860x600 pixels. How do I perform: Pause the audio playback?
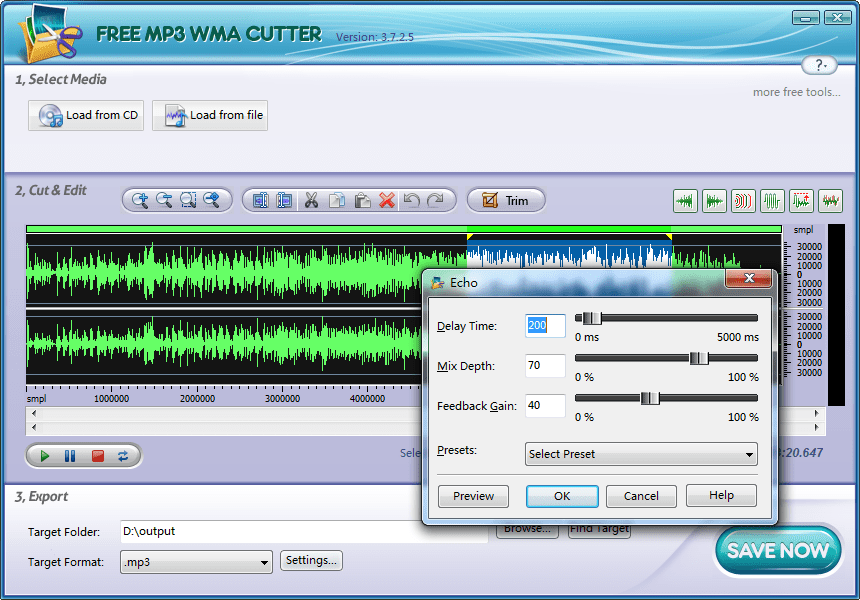point(68,455)
